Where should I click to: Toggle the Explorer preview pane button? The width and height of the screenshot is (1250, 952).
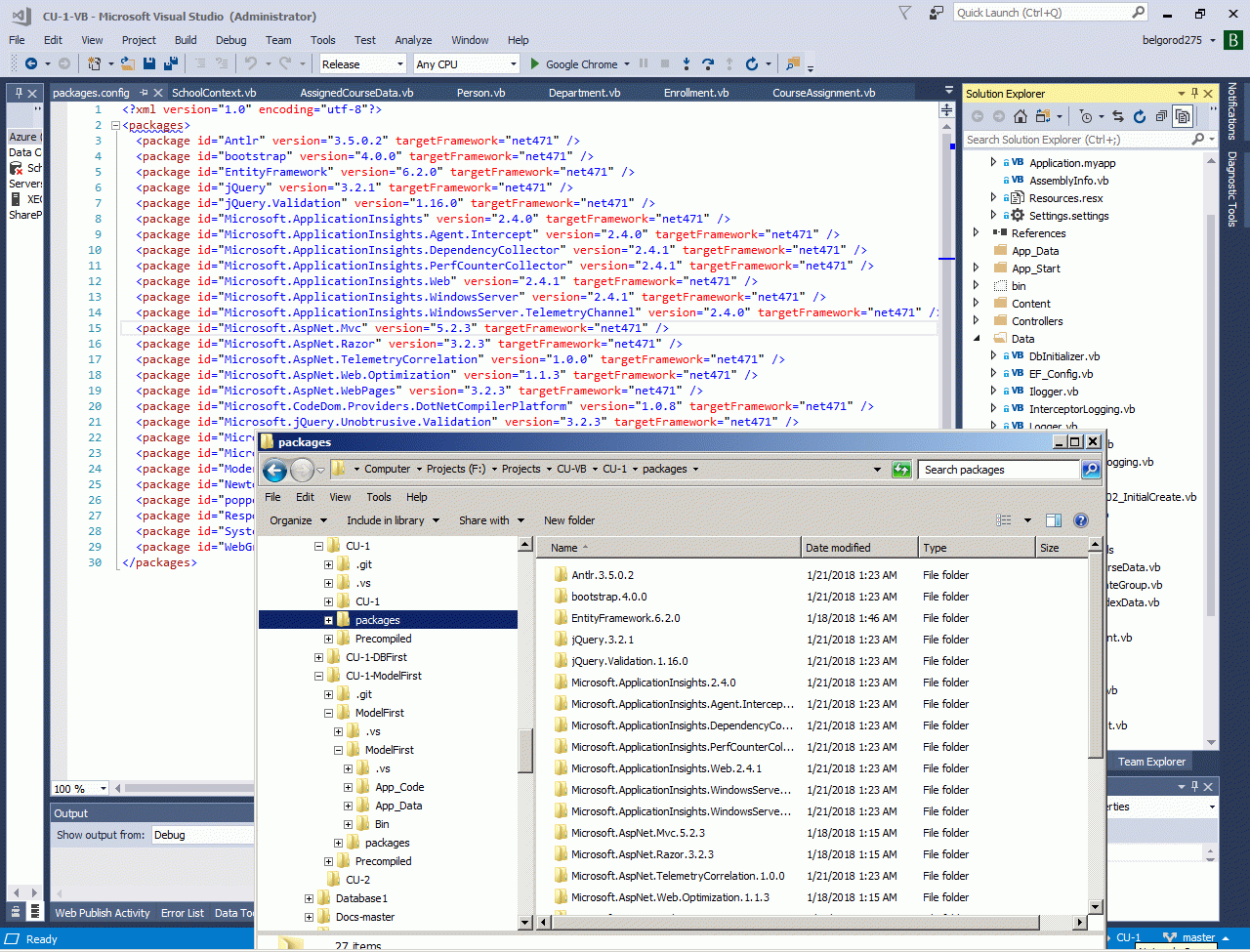click(1054, 520)
